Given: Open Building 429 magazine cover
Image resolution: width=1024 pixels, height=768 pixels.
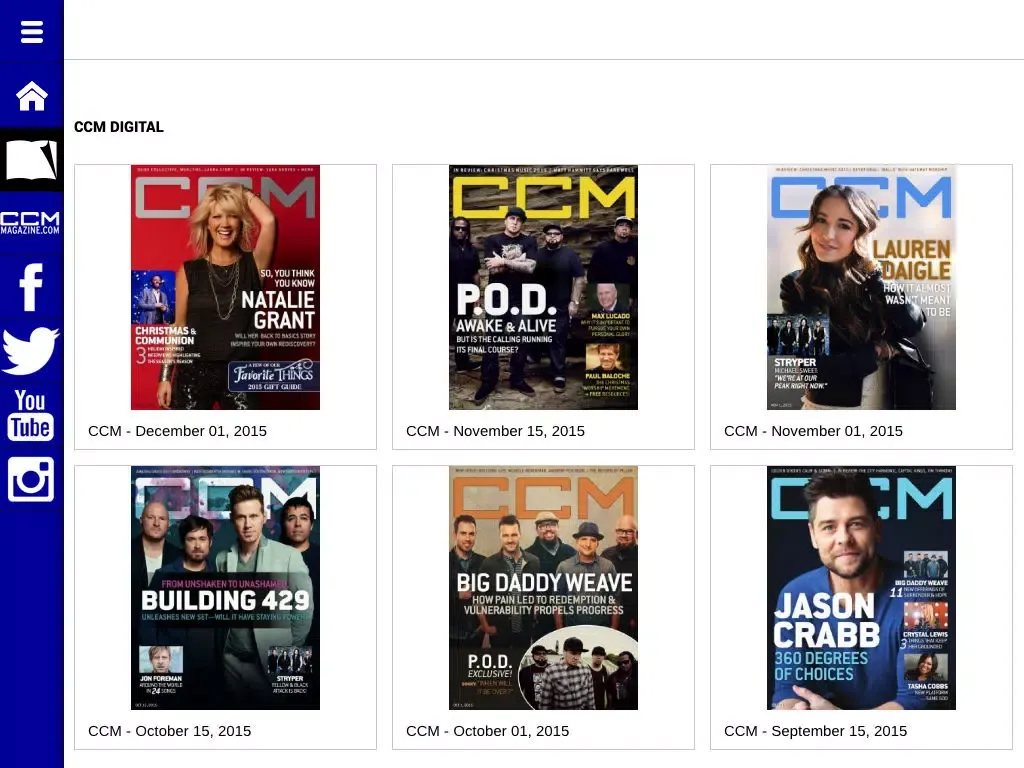Looking at the screenshot, I should coord(225,588).
